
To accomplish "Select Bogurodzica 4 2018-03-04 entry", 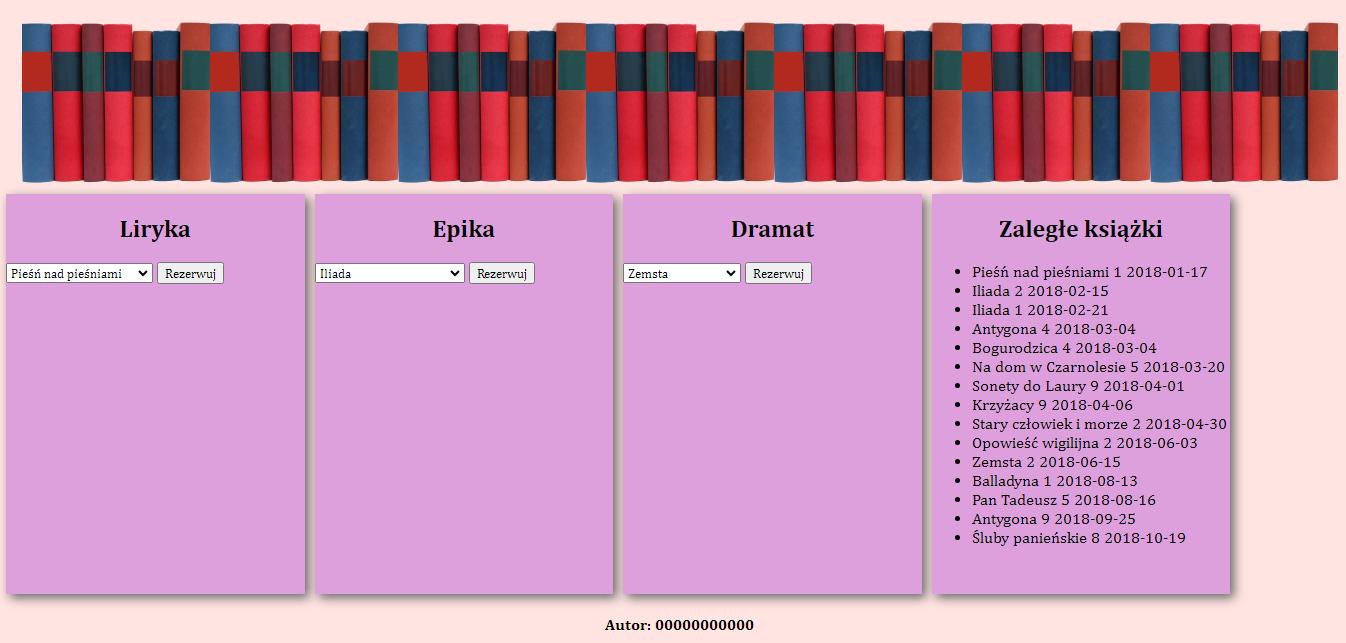I will pyautogui.click(x=1064, y=348).
